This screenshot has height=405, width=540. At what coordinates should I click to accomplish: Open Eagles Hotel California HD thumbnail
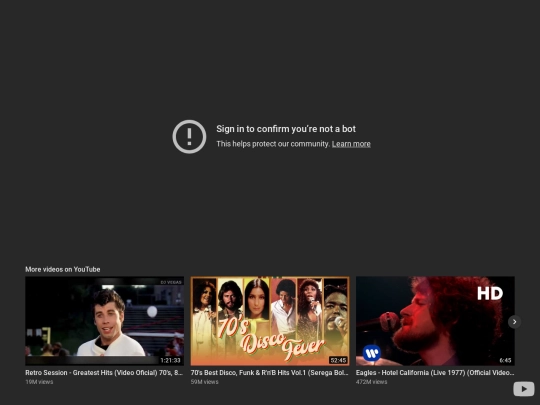pyautogui.click(x=435, y=321)
